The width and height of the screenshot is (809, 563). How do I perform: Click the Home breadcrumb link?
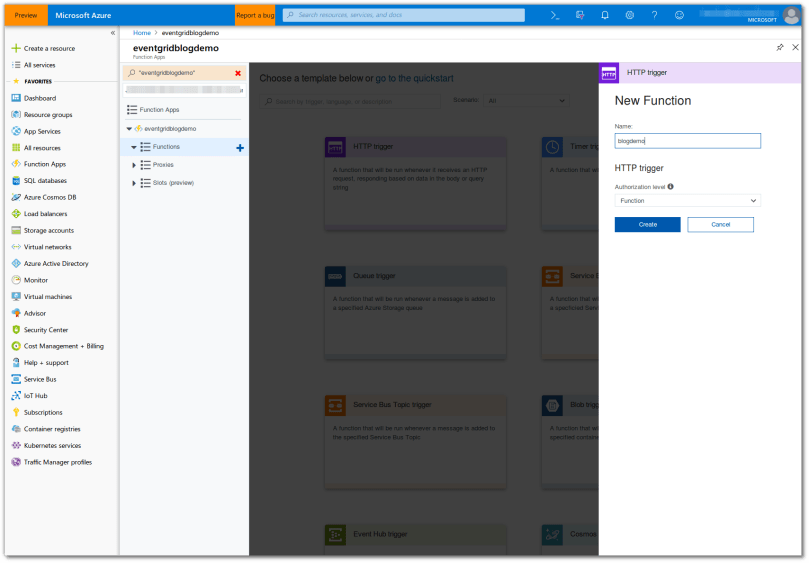click(142, 33)
